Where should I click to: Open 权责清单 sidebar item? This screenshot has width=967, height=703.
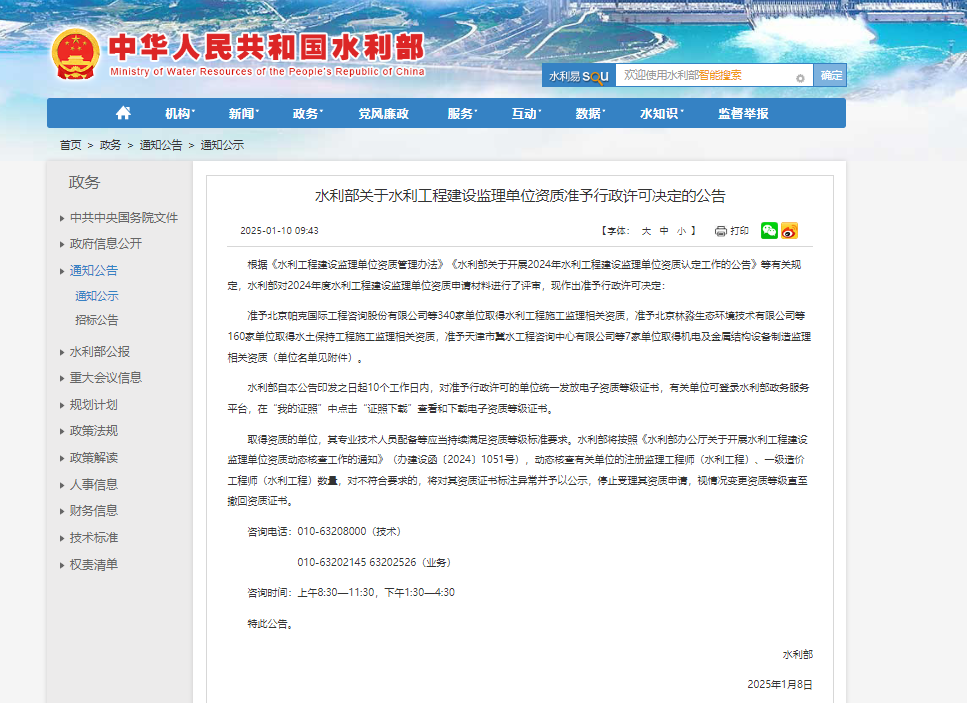point(94,565)
